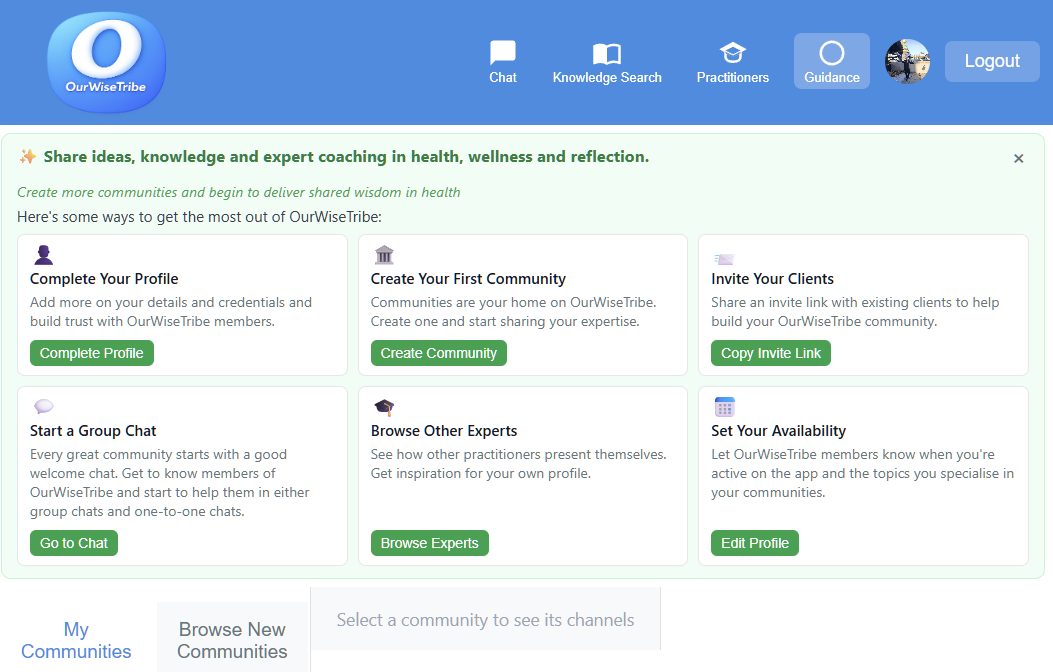Click the person icon above Complete Your Profile
Screen dimensions: 1053x672
click(x=43, y=255)
